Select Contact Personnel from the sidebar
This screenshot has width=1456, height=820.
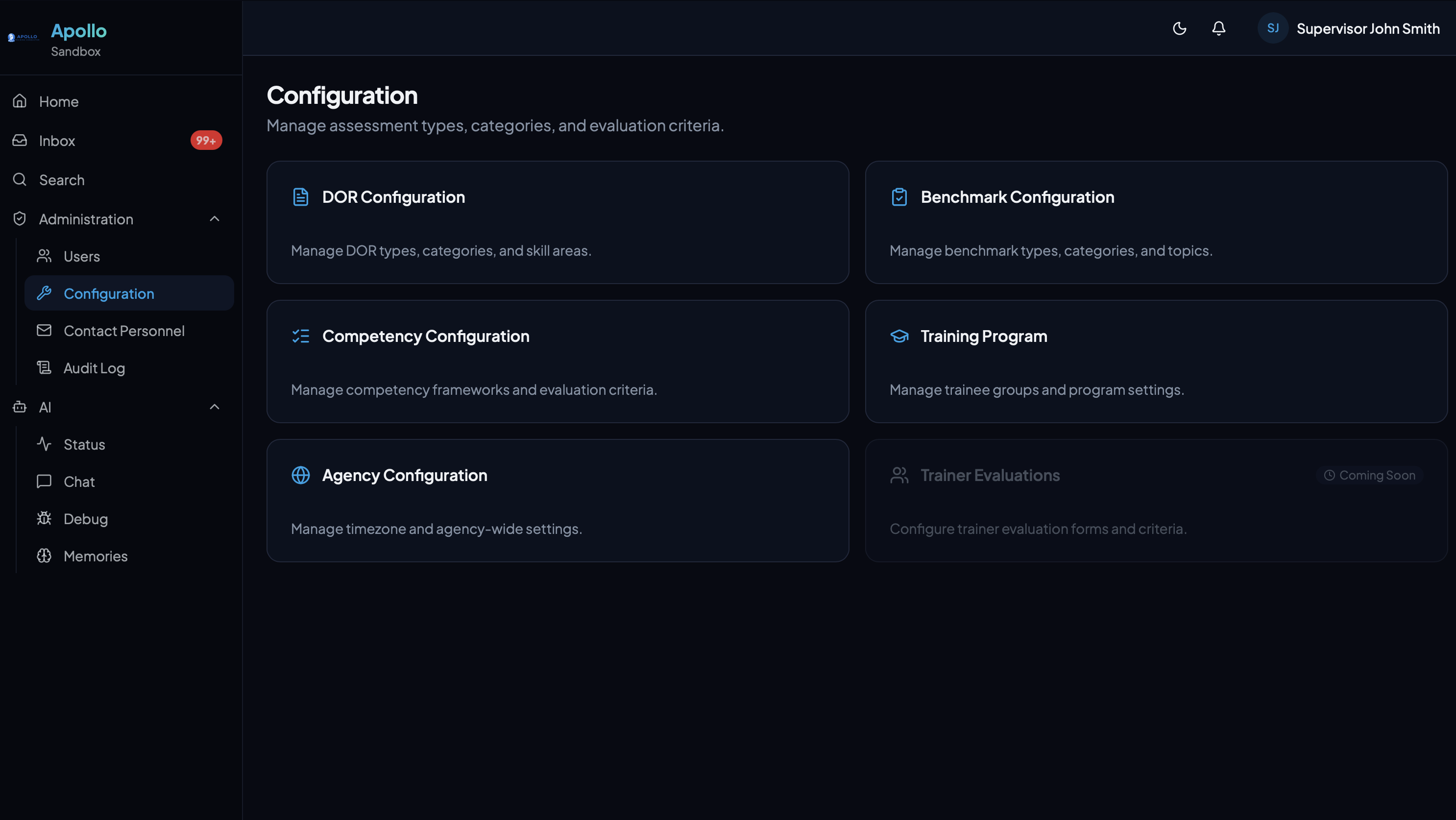tap(124, 331)
